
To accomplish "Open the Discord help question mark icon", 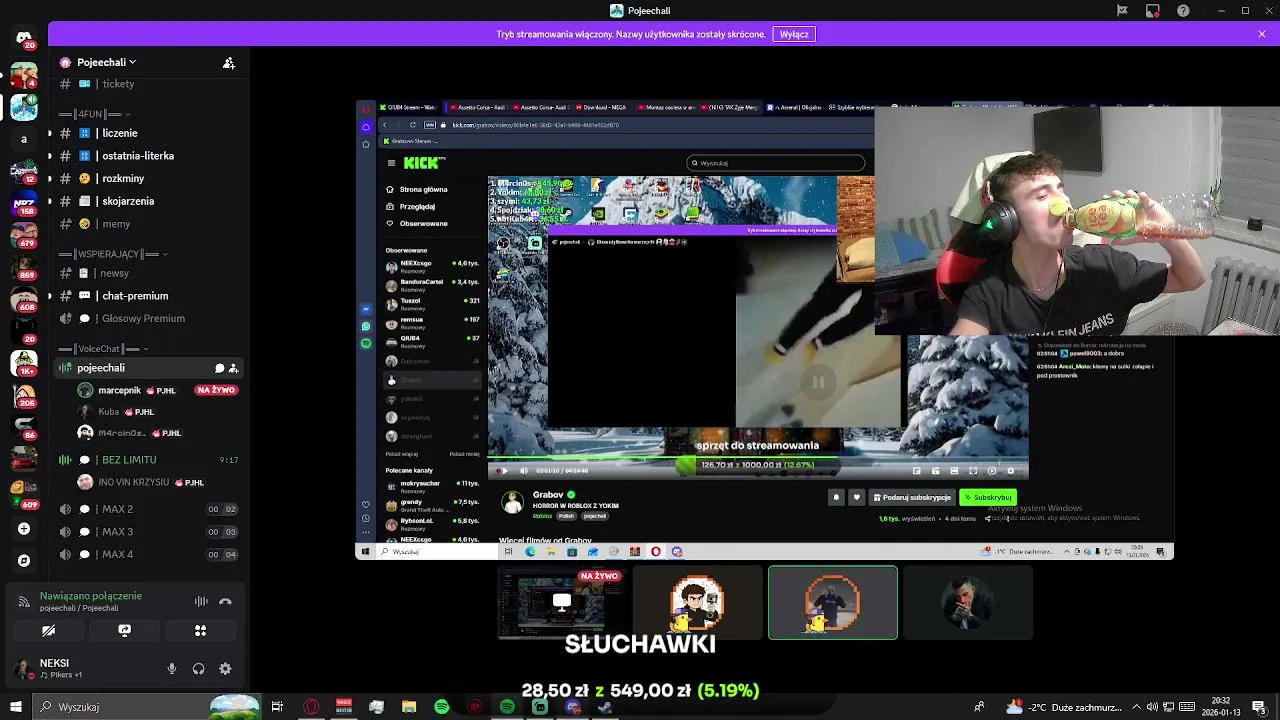I will pos(1184,11).
